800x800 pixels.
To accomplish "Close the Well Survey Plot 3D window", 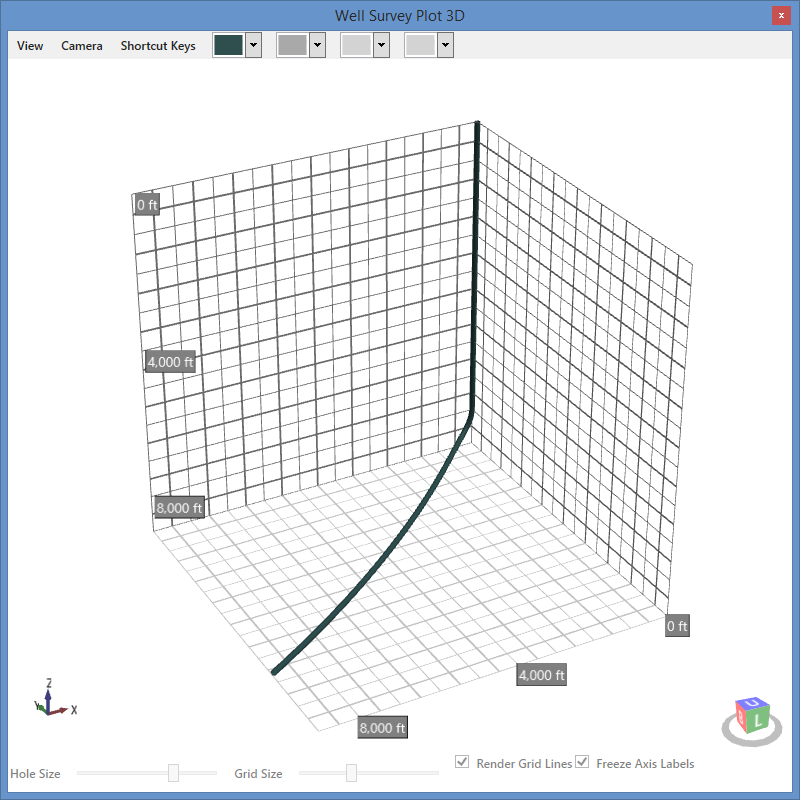I will (781, 15).
